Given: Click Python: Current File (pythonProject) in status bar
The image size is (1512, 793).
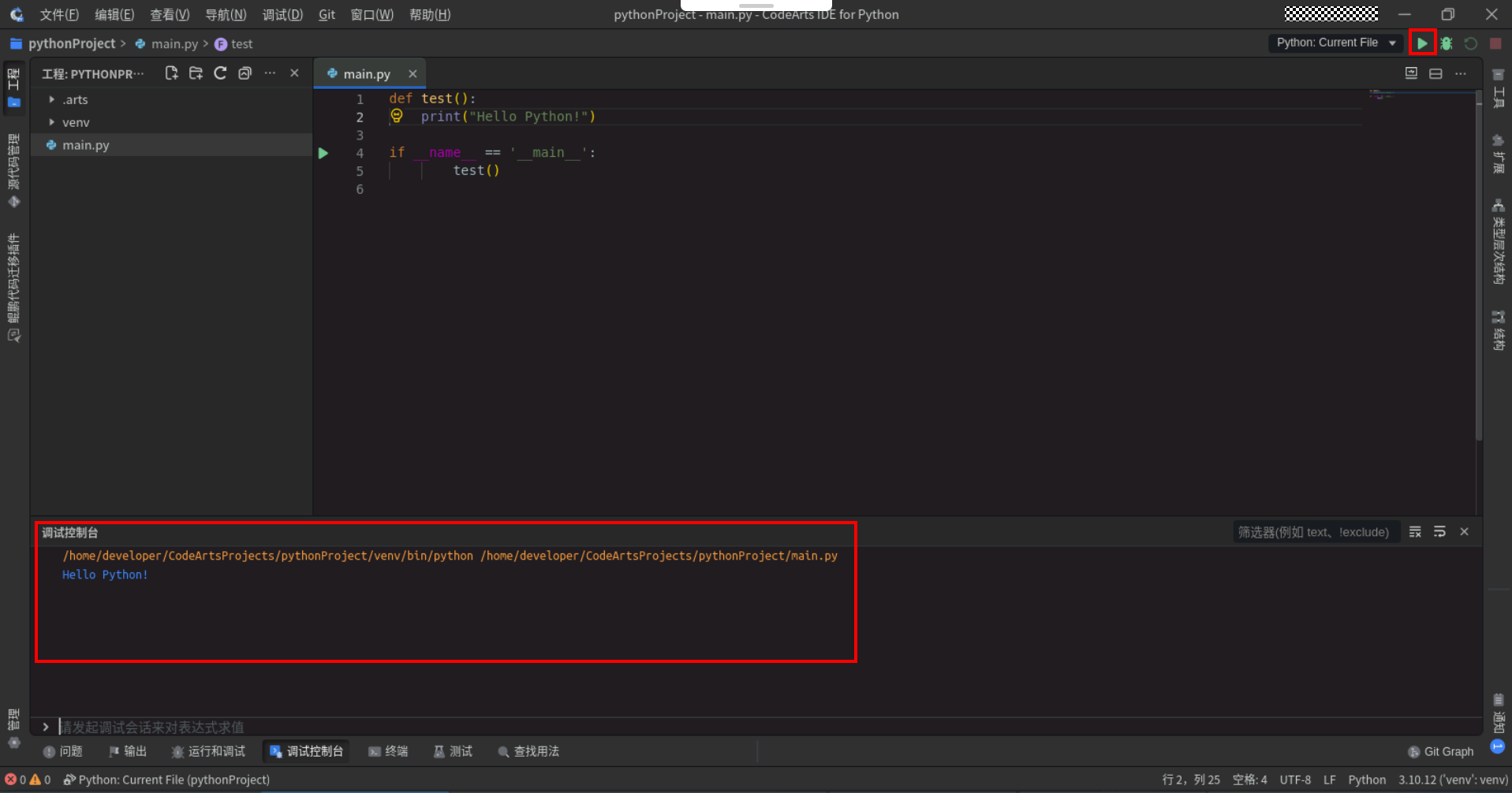Looking at the screenshot, I should [166, 780].
